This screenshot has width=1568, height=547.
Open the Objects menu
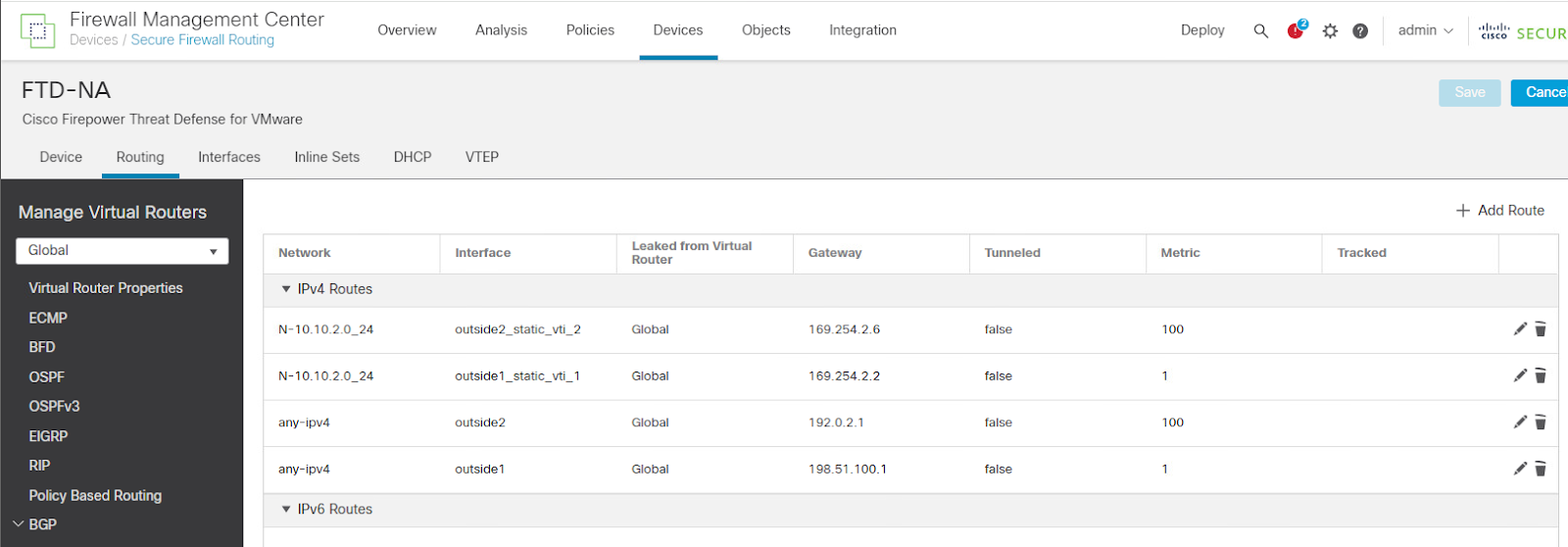pyautogui.click(x=766, y=30)
